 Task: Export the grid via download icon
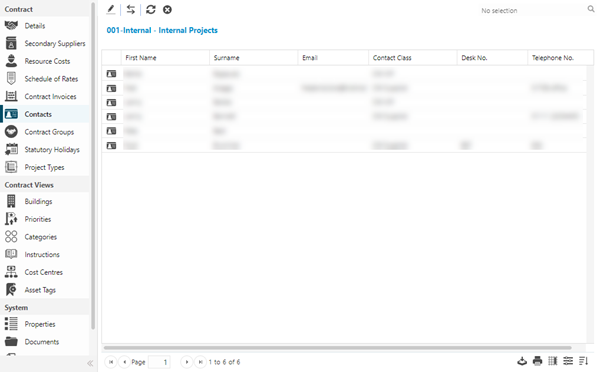(522, 361)
